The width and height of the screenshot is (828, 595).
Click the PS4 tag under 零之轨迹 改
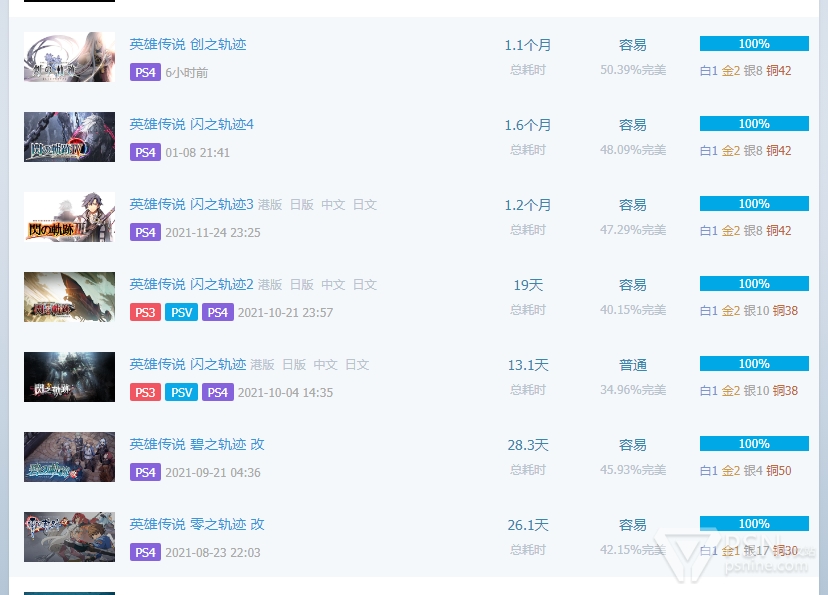[145, 552]
